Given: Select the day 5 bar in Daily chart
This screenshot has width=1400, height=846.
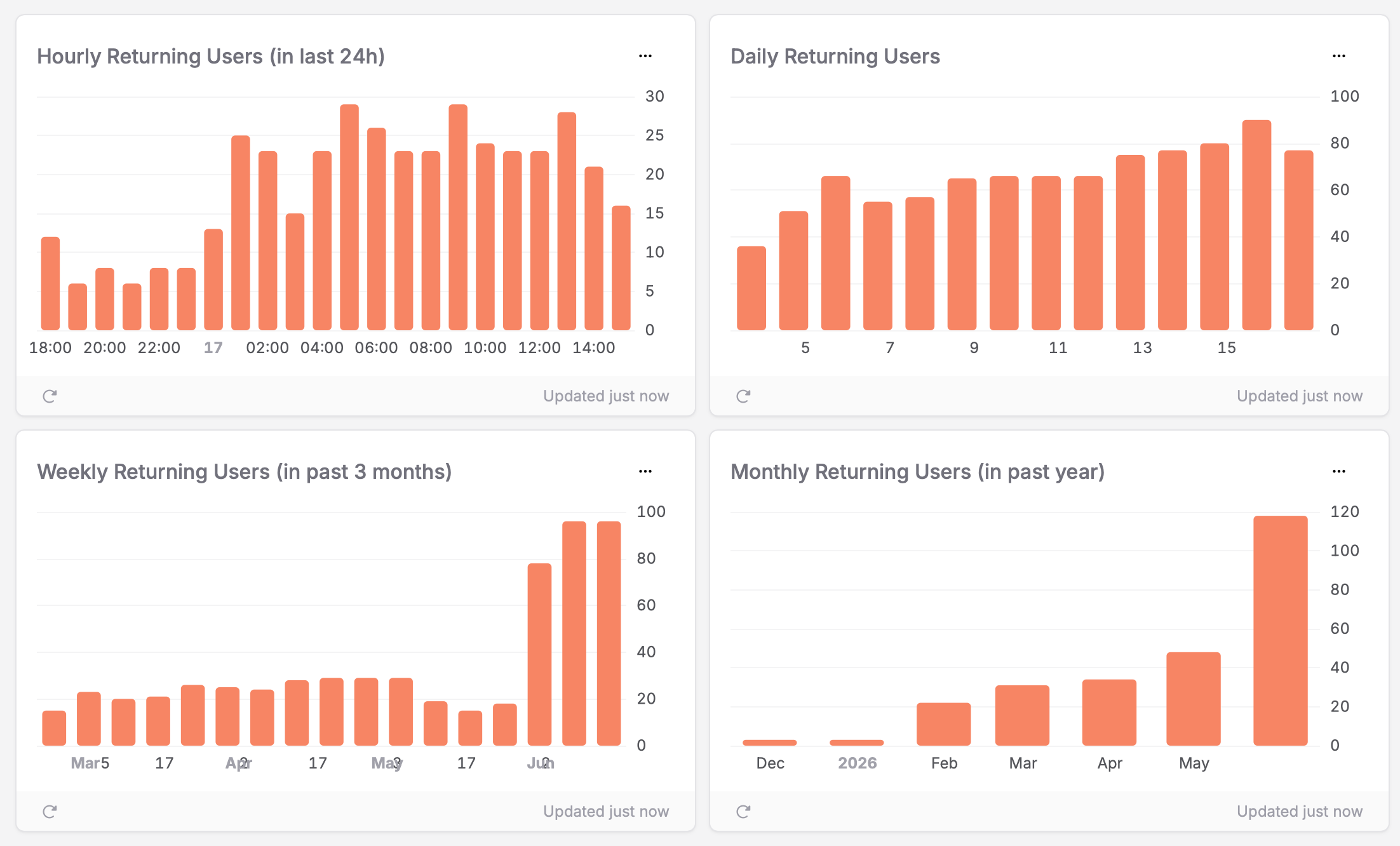Looking at the screenshot, I should pos(793,271).
